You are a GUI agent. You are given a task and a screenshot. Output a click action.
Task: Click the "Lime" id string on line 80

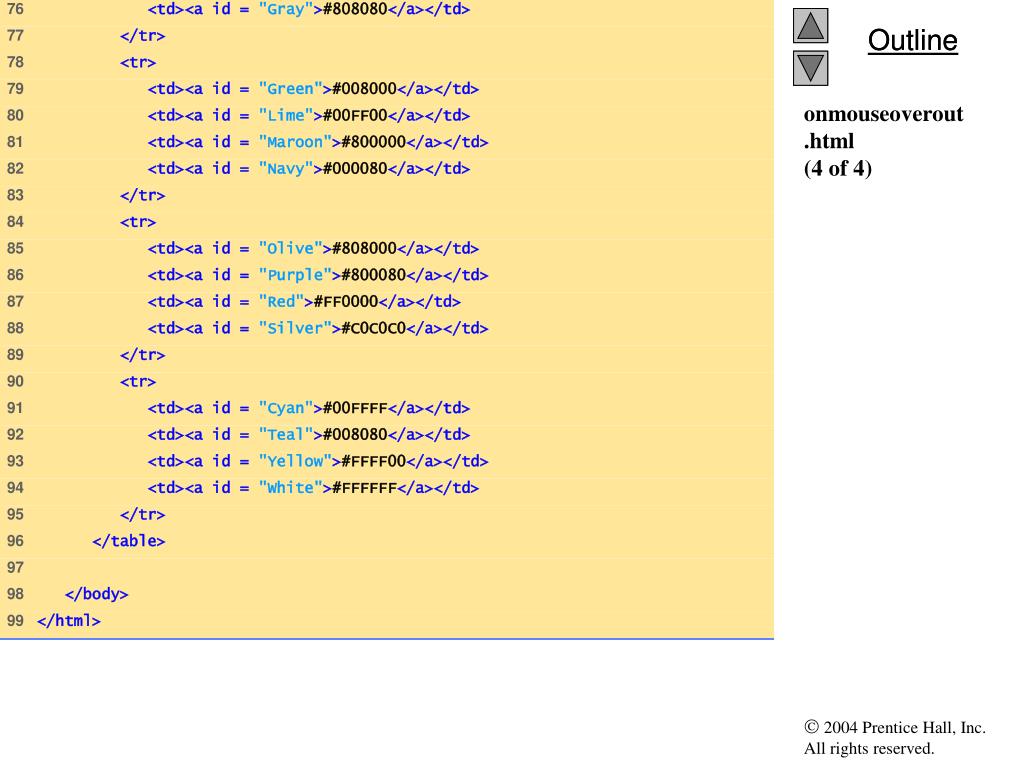[286, 116]
